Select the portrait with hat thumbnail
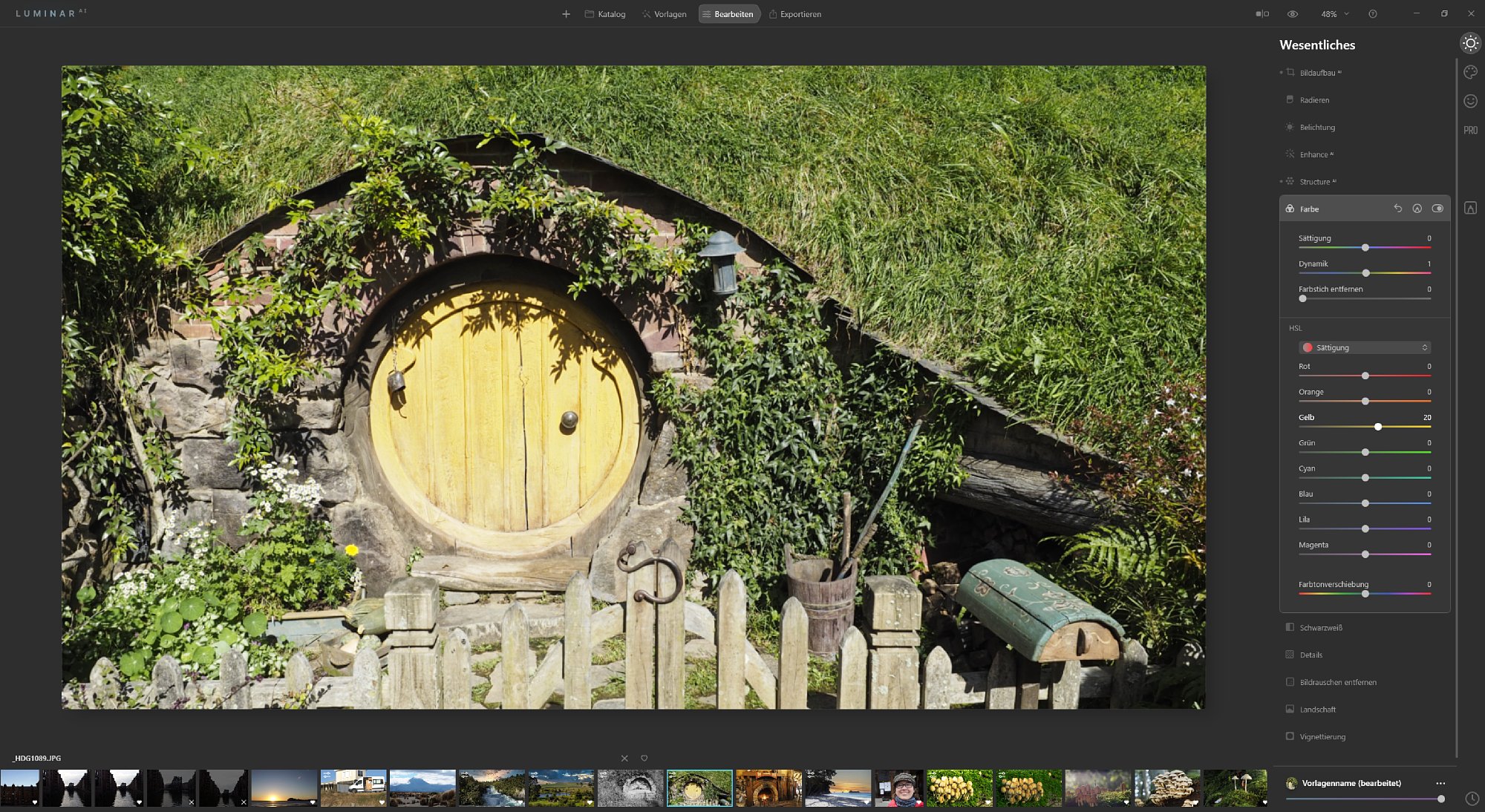The height and width of the screenshot is (812, 1485). tap(899, 788)
